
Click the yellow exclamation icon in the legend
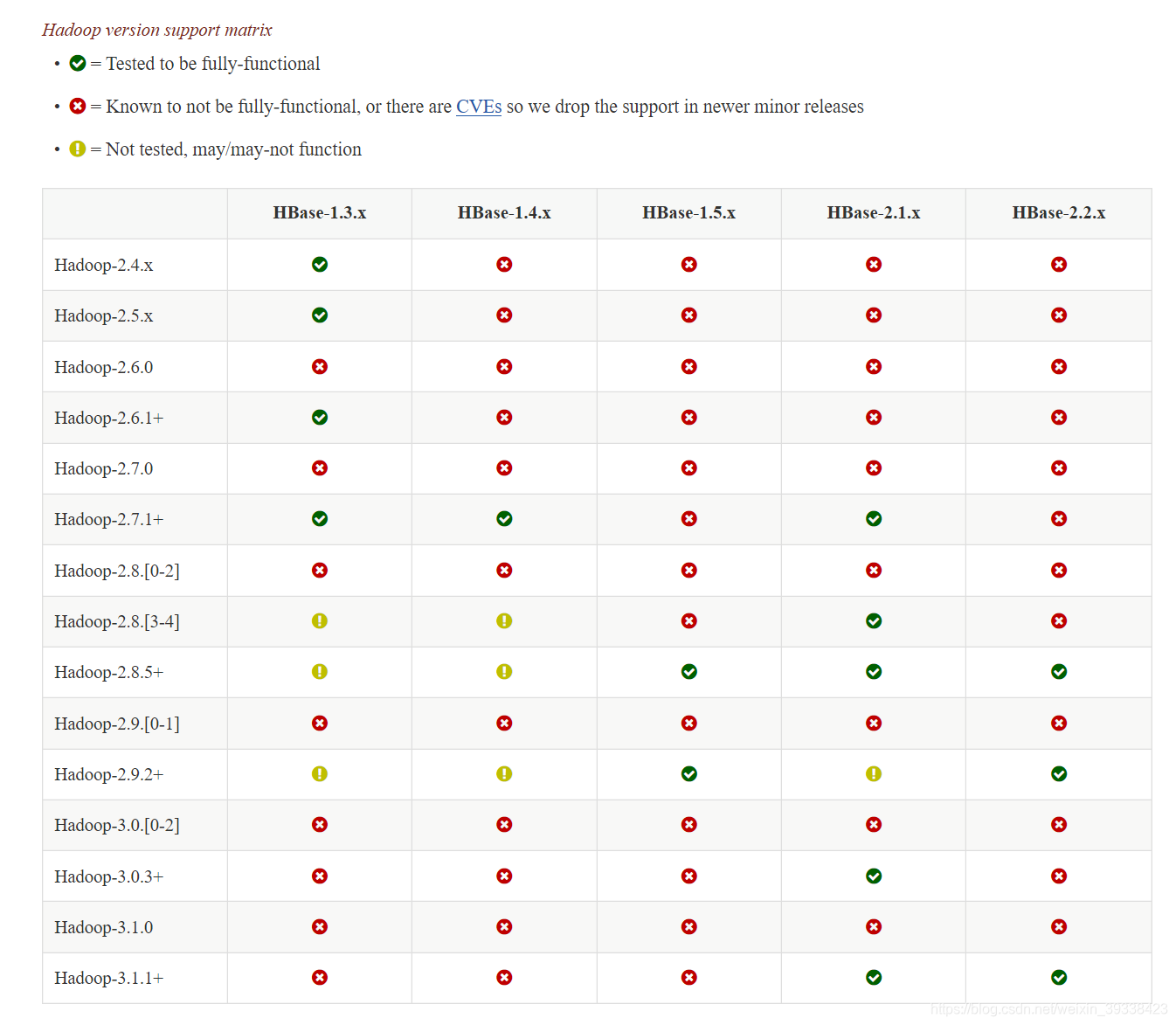click(x=78, y=149)
